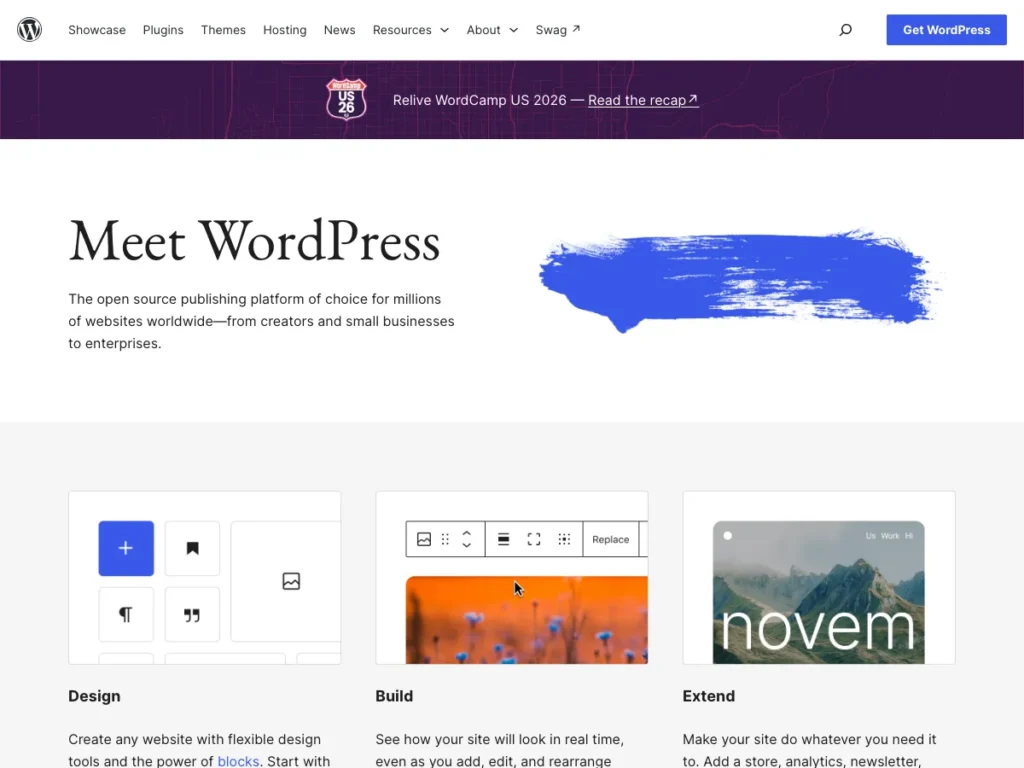Image resolution: width=1024 pixels, height=768 pixels.
Task: Follow the Read the recap link
Action: click(643, 100)
